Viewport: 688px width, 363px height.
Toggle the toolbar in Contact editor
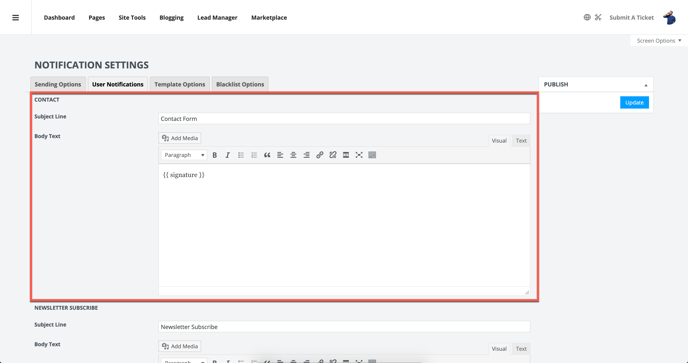point(372,155)
